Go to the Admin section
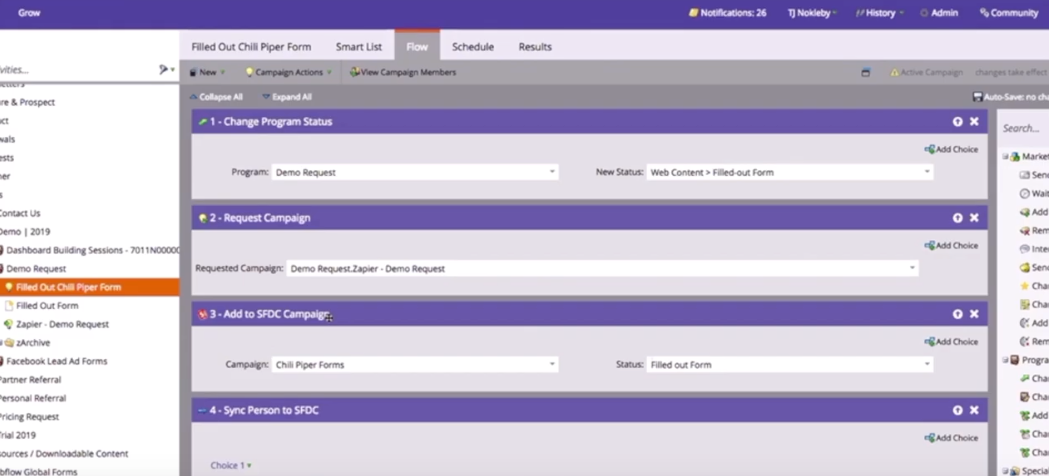Viewport: 1049px width, 476px height. [939, 13]
